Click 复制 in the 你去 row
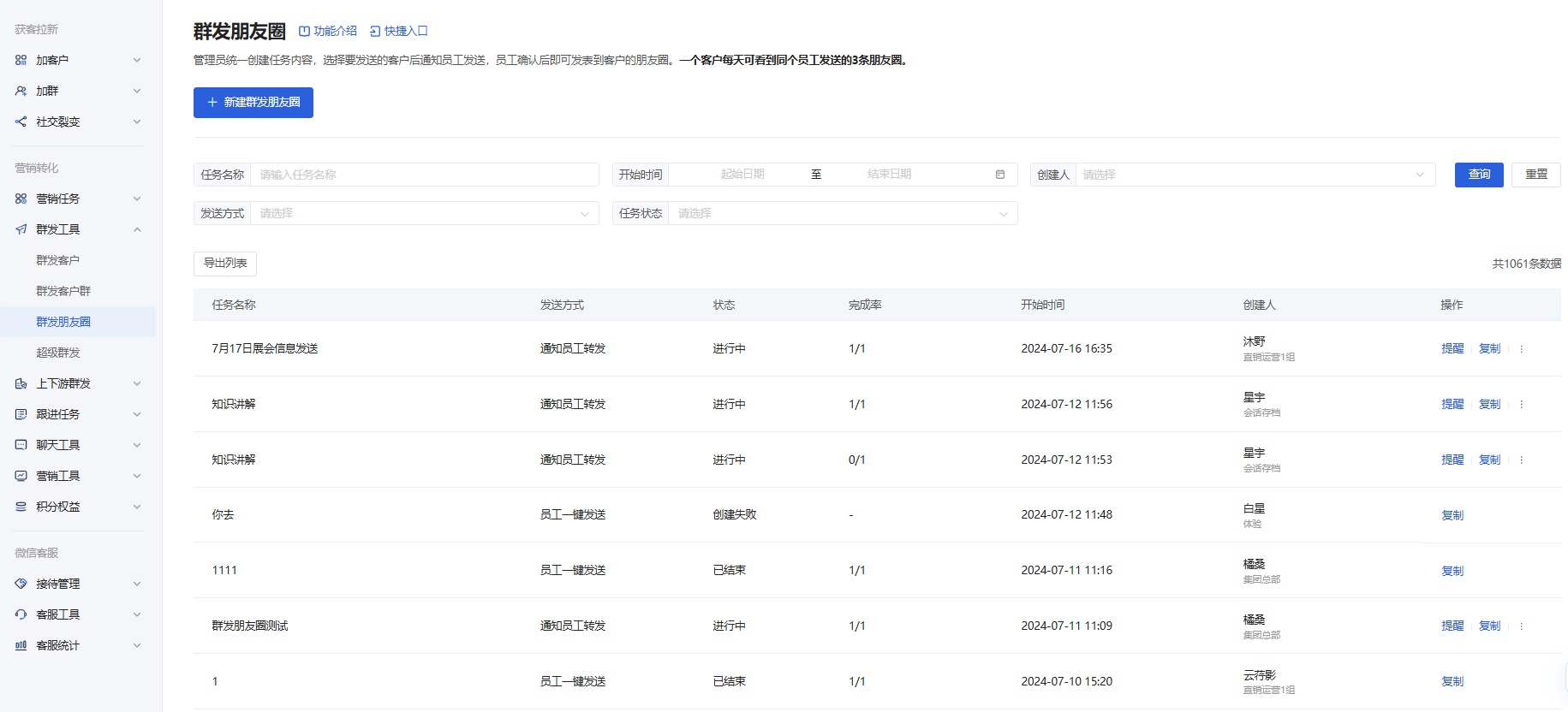Image resolution: width=1568 pixels, height=712 pixels. coord(1452,515)
